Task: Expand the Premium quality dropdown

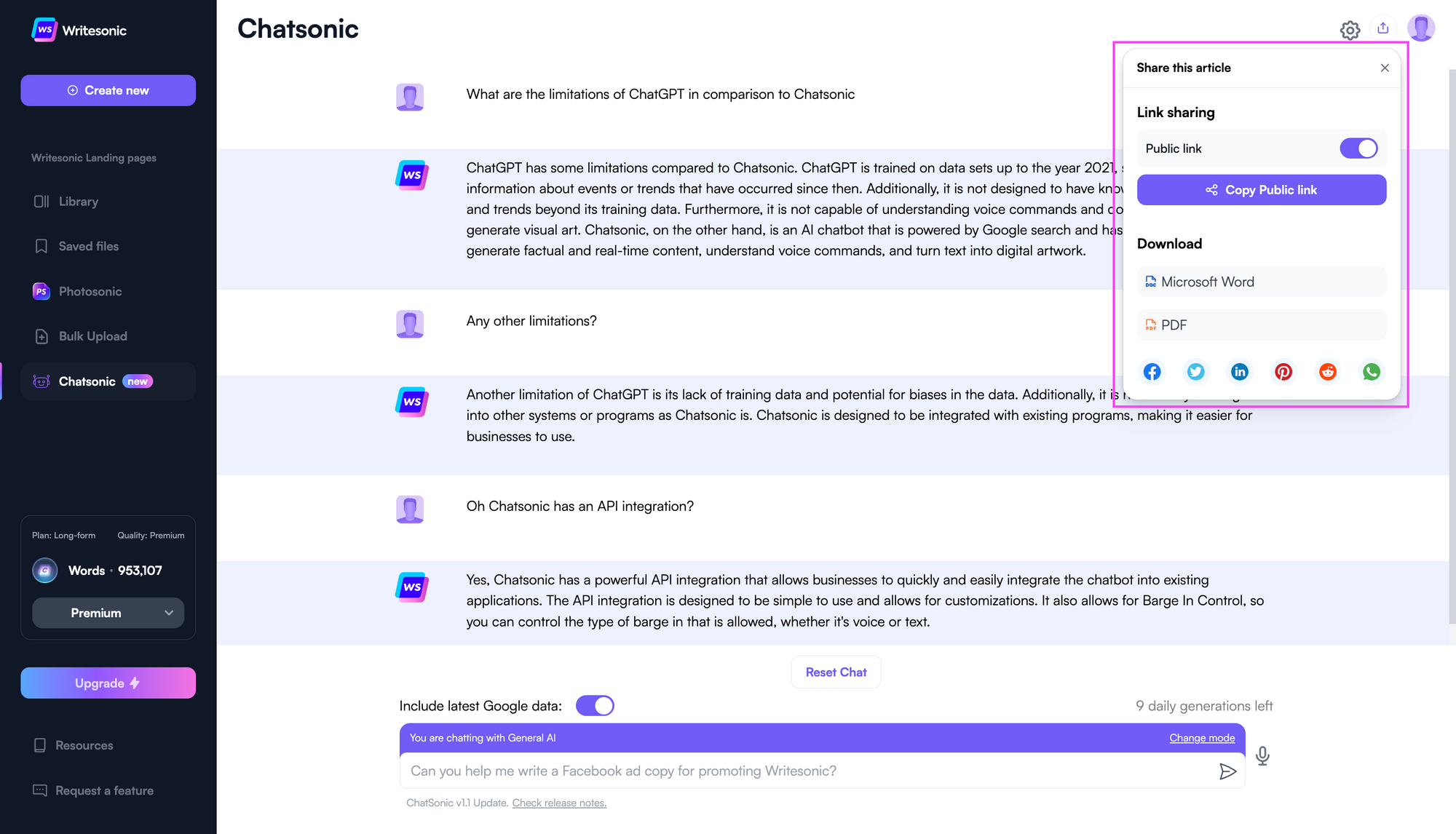Action: point(108,612)
